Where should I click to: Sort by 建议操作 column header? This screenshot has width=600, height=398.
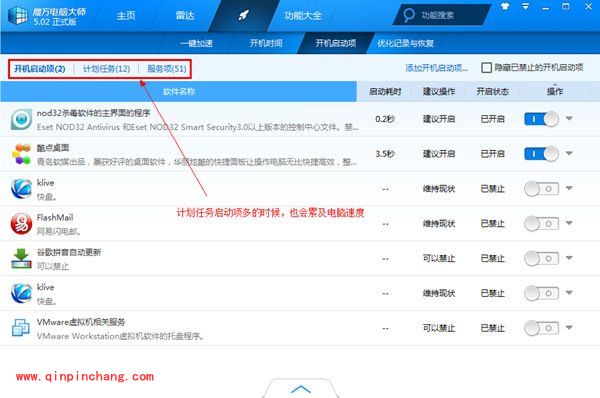click(439, 91)
